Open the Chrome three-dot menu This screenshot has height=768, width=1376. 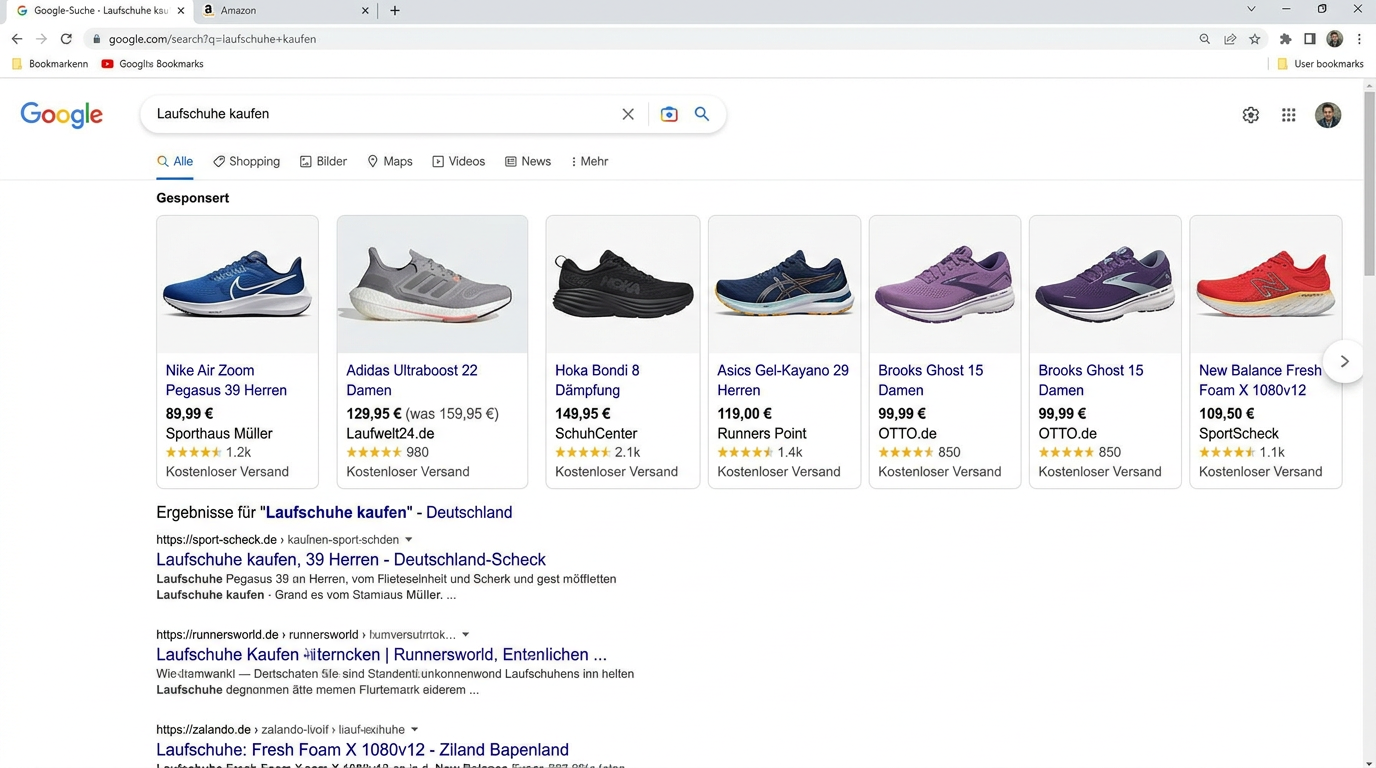coord(1359,39)
